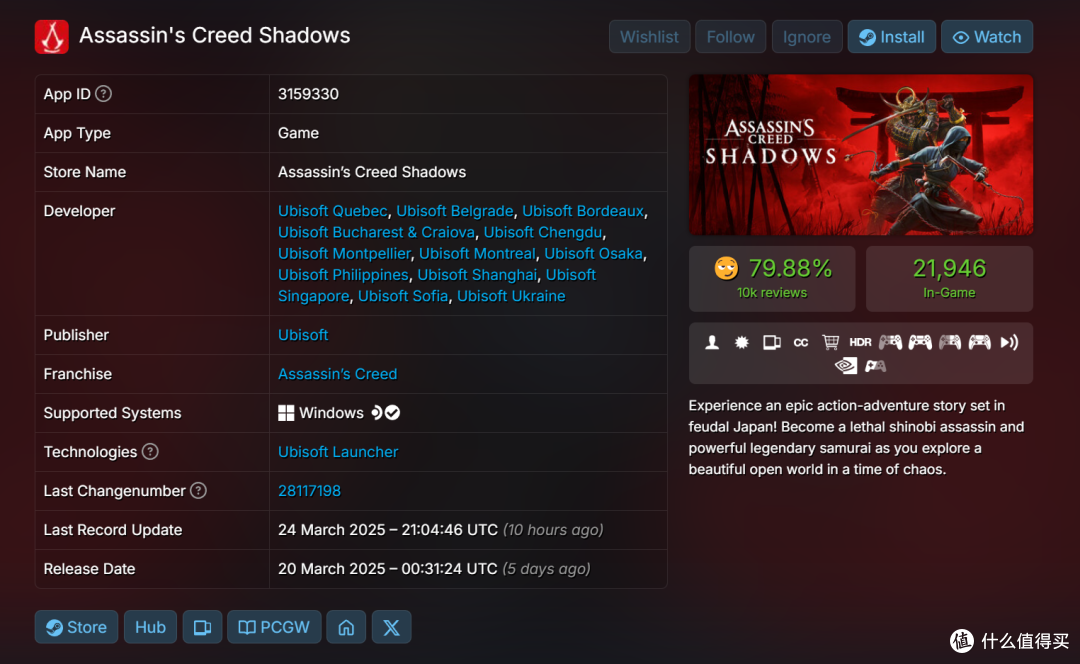The height and width of the screenshot is (664, 1080).
Task: Open the Ubisoft Launcher technology link
Action: (338, 452)
